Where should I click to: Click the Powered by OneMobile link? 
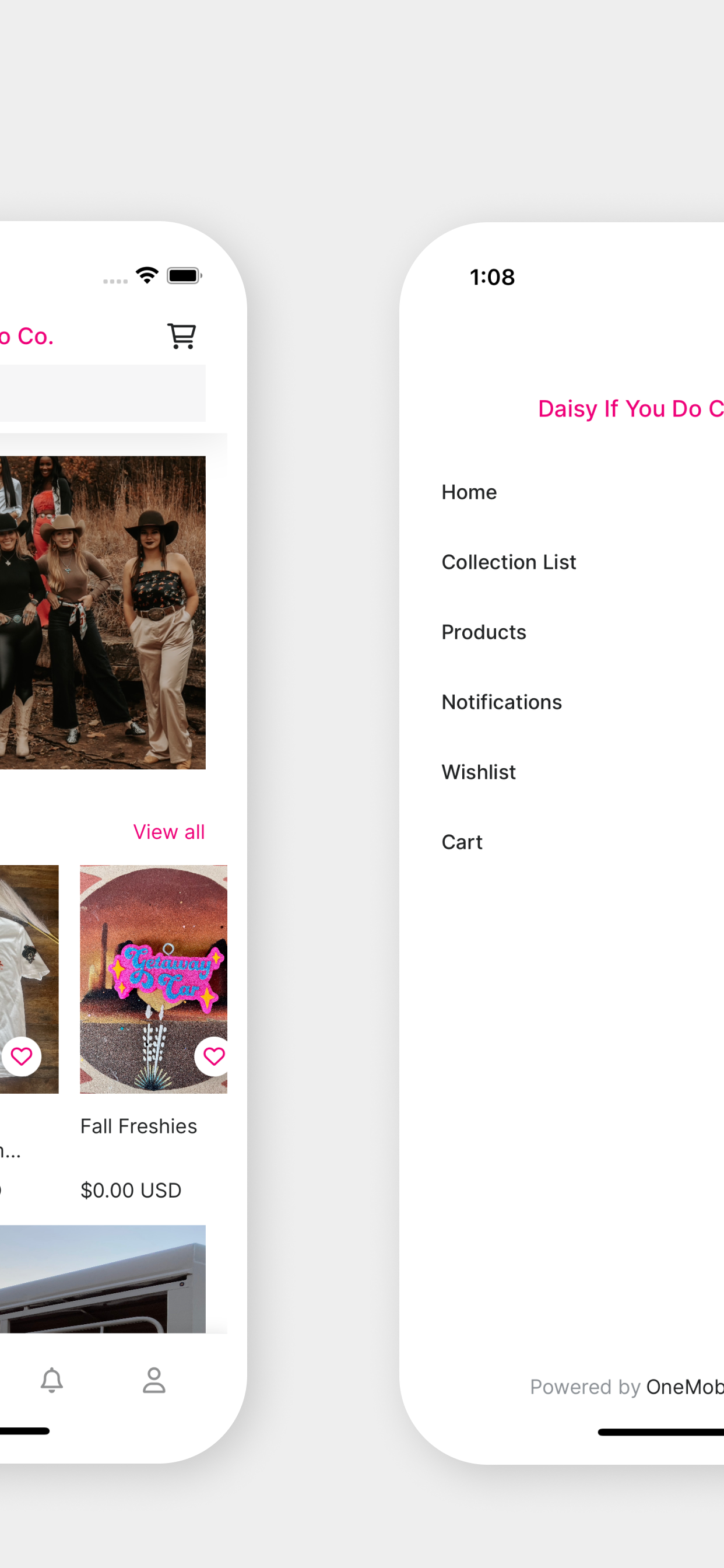pos(627,1387)
